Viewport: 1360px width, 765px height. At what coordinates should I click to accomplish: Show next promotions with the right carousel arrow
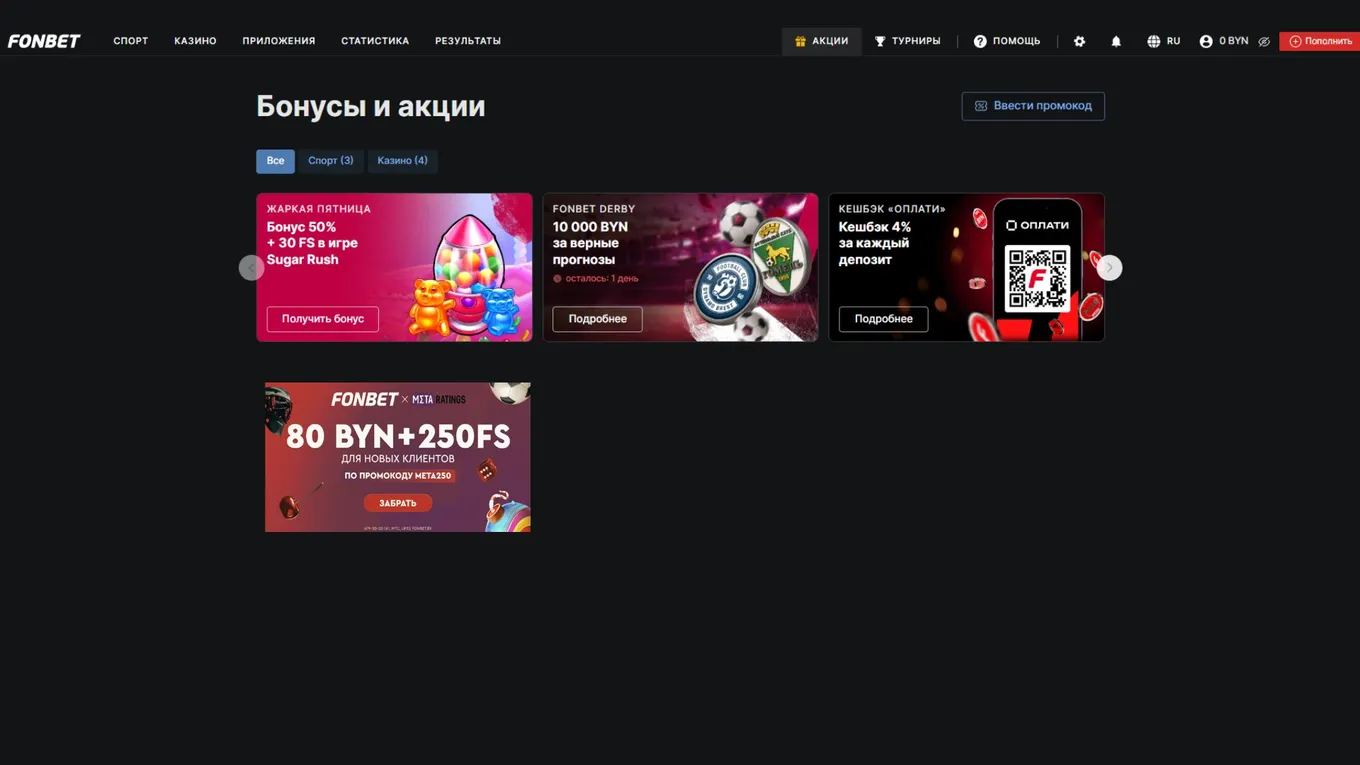click(x=1110, y=268)
